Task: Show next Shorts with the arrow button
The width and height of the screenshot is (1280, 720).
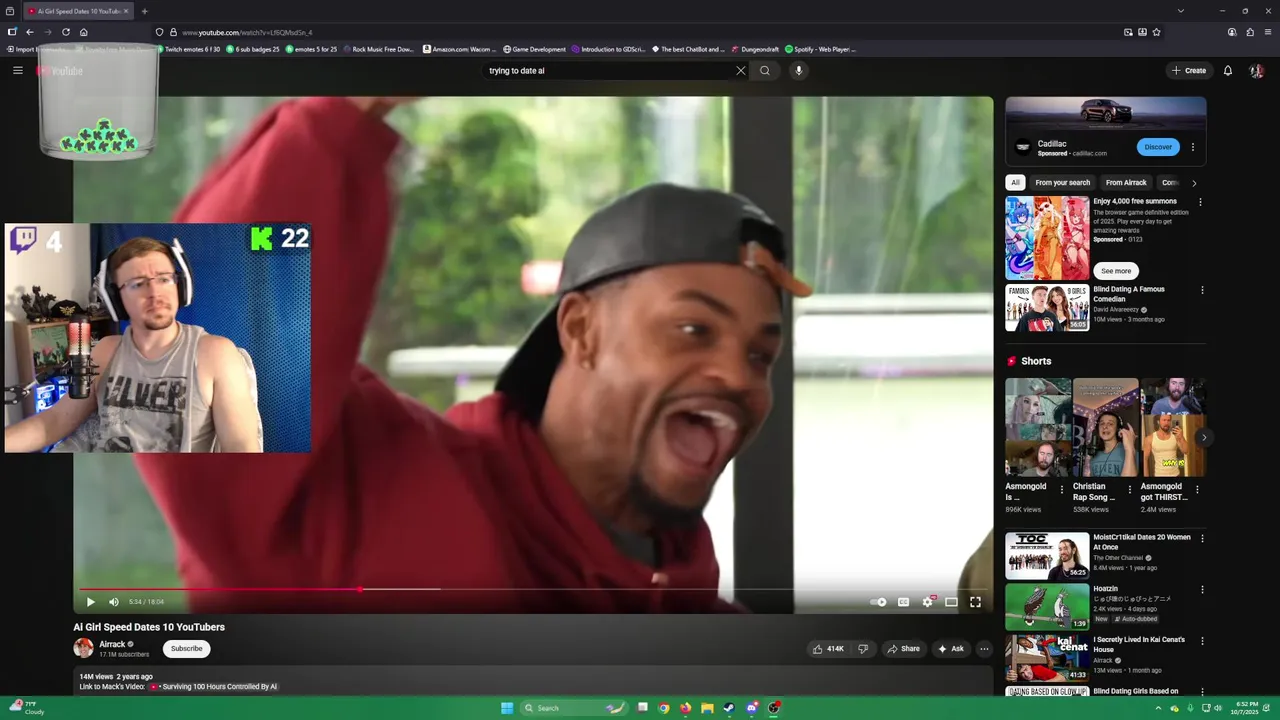Action: (x=1204, y=437)
